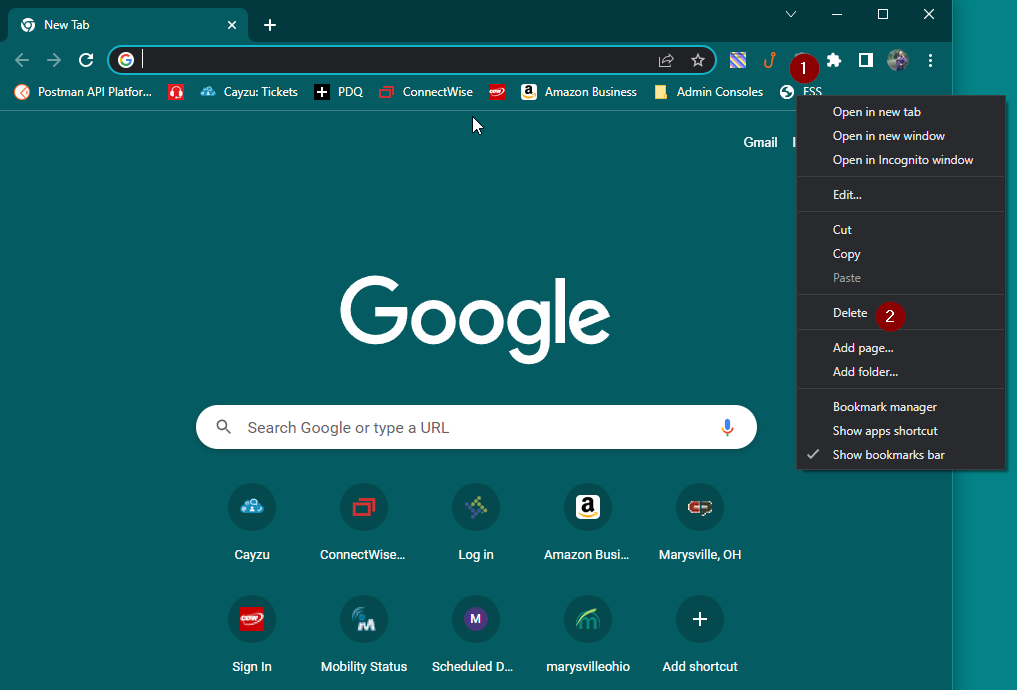Choose Open in Incognito window

click(x=902, y=160)
